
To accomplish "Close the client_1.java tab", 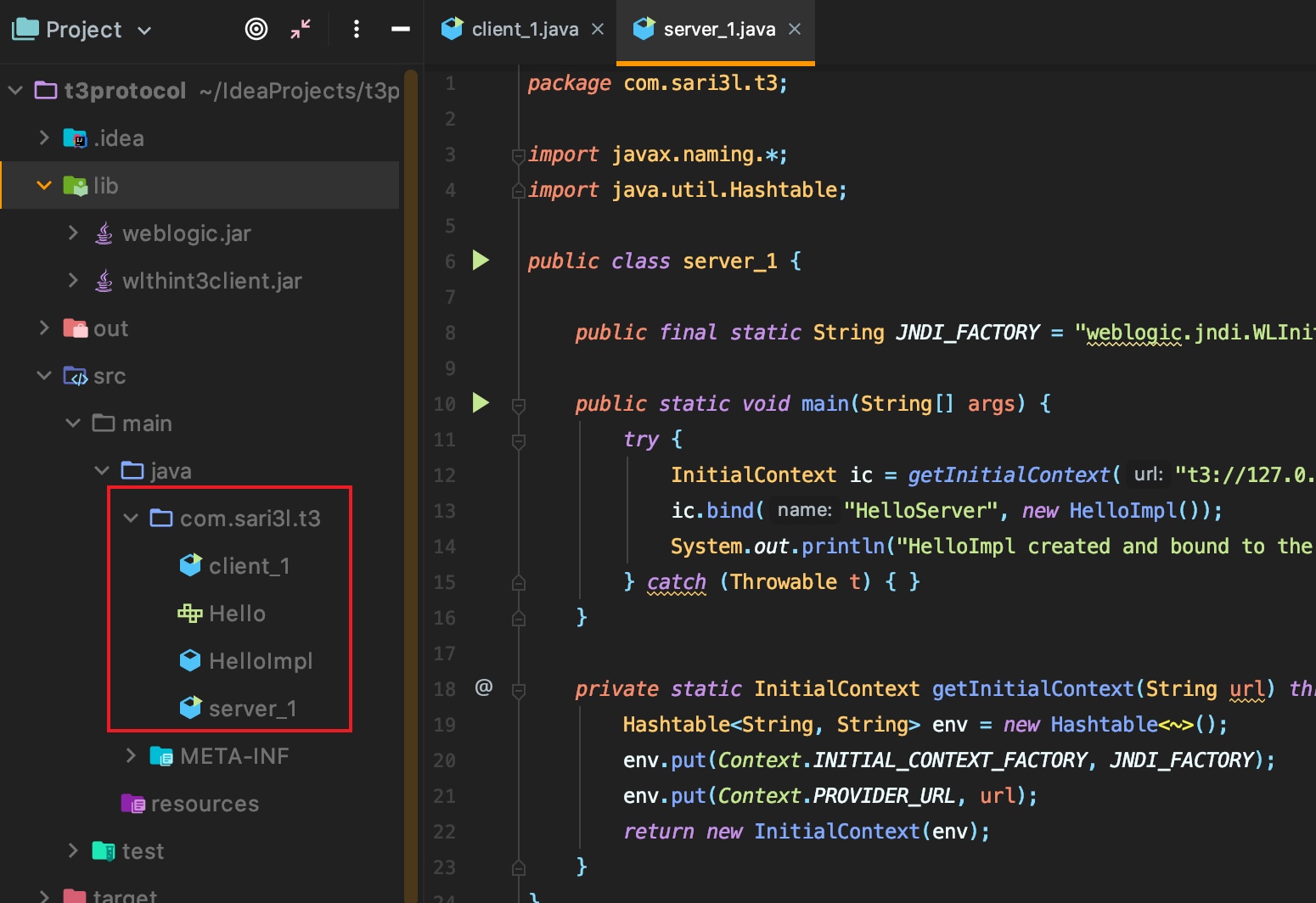I will click(598, 29).
